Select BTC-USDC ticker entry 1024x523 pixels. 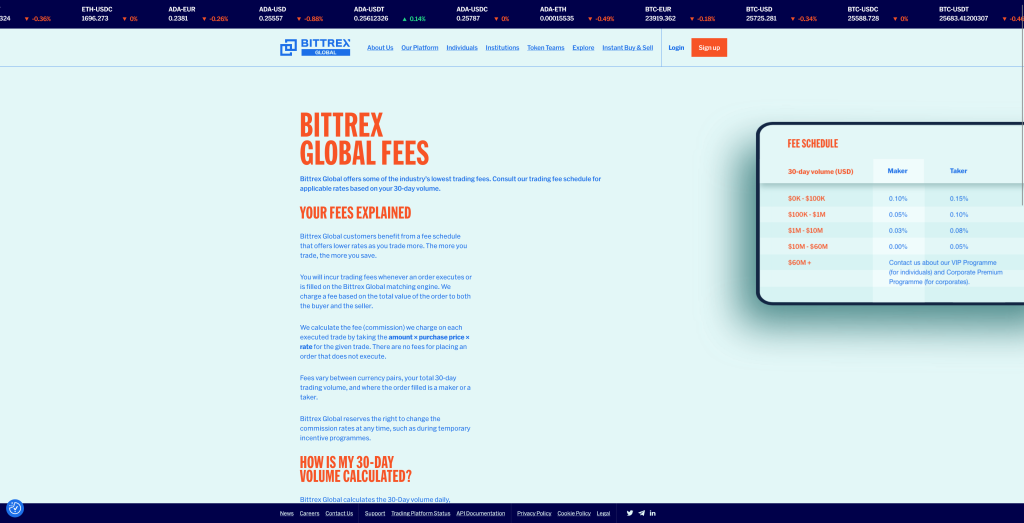point(878,14)
